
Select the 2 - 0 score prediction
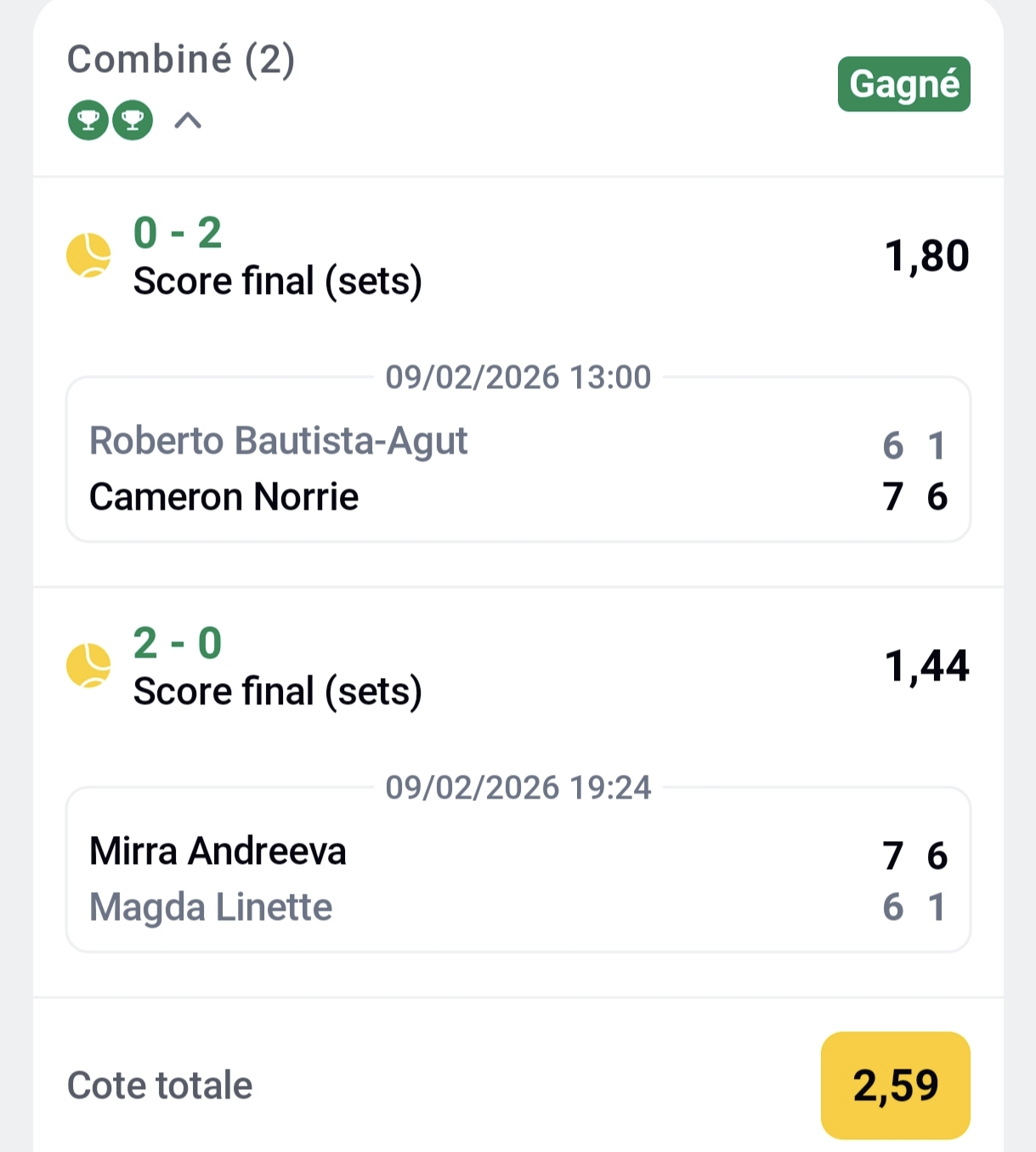click(178, 643)
